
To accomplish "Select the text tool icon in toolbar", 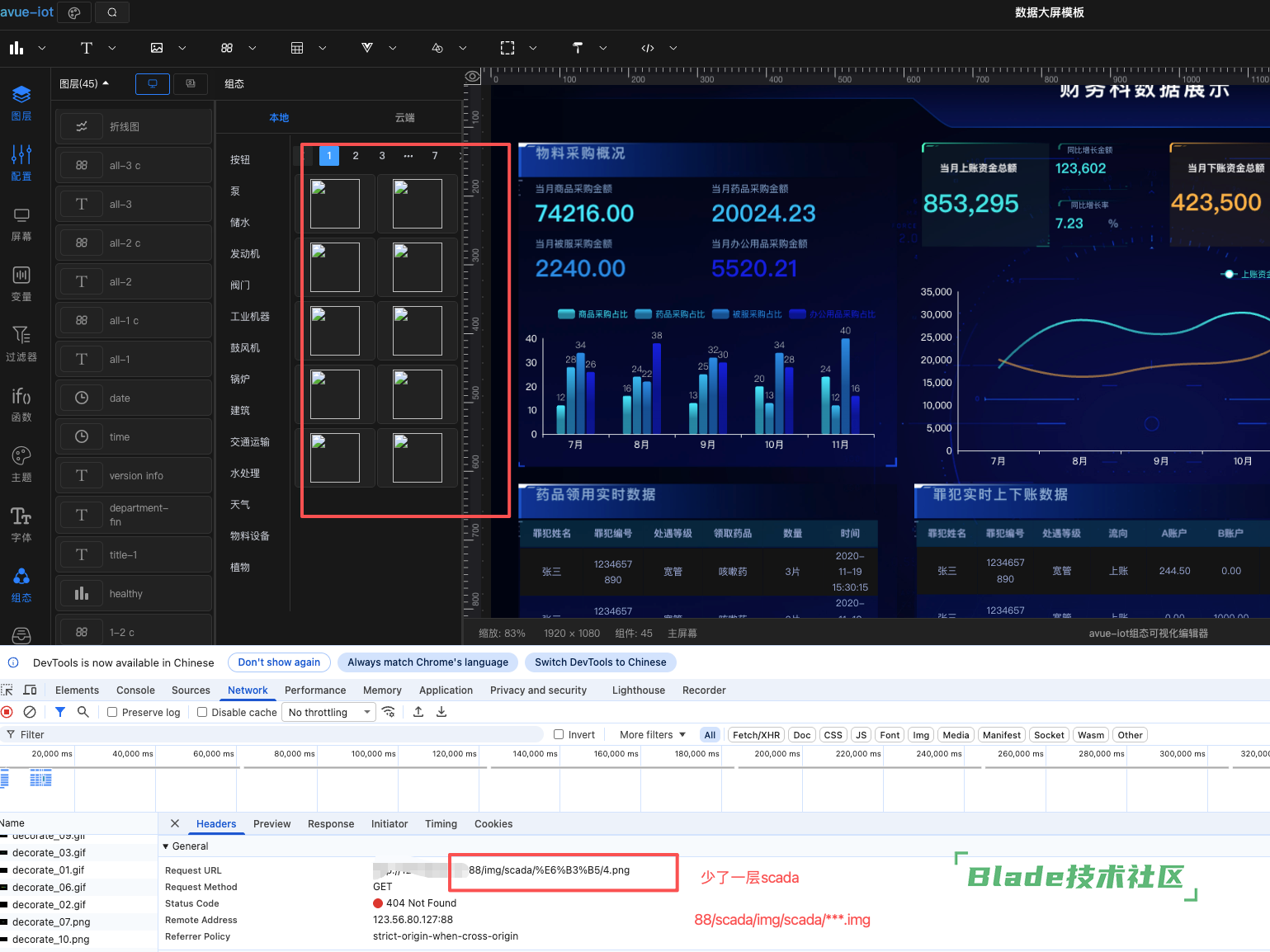I will [87, 48].
